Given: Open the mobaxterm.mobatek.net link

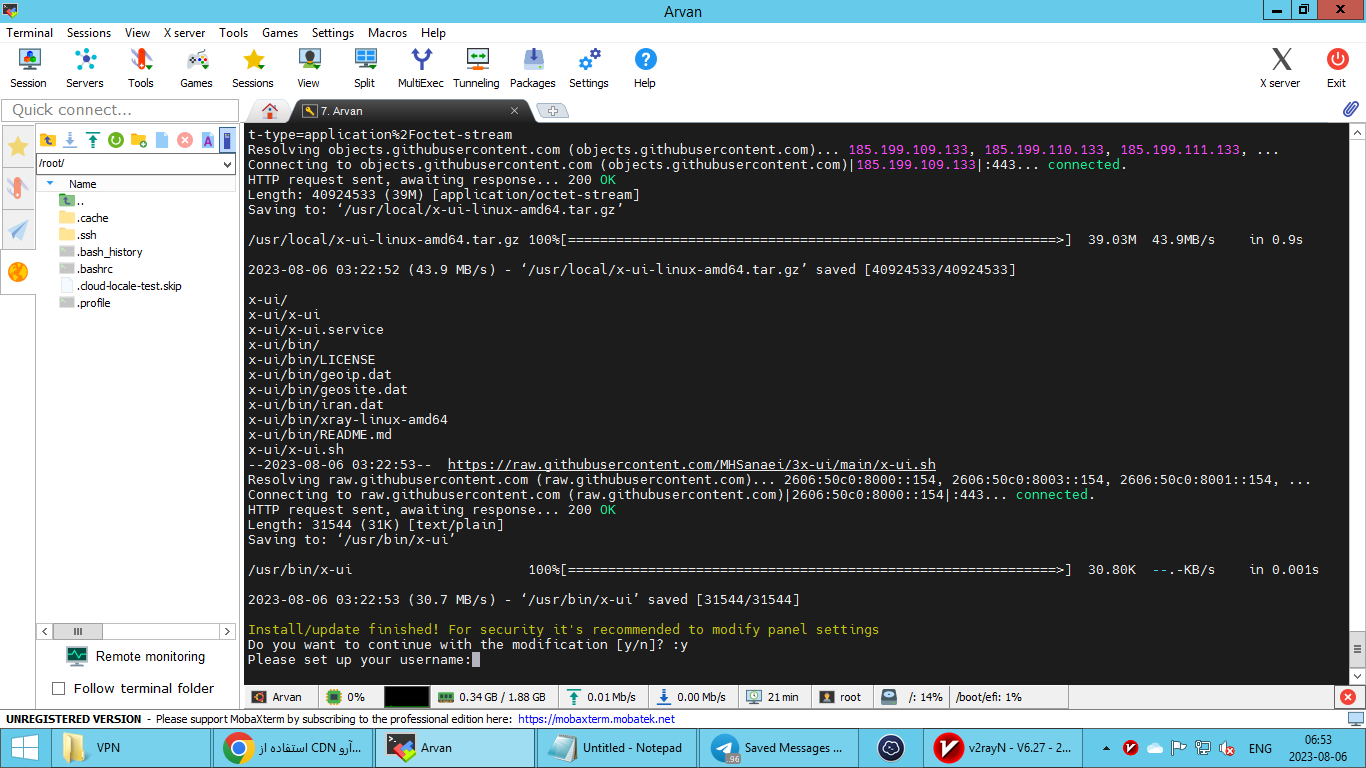Looking at the screenshot, I should (x=596, y=719).
